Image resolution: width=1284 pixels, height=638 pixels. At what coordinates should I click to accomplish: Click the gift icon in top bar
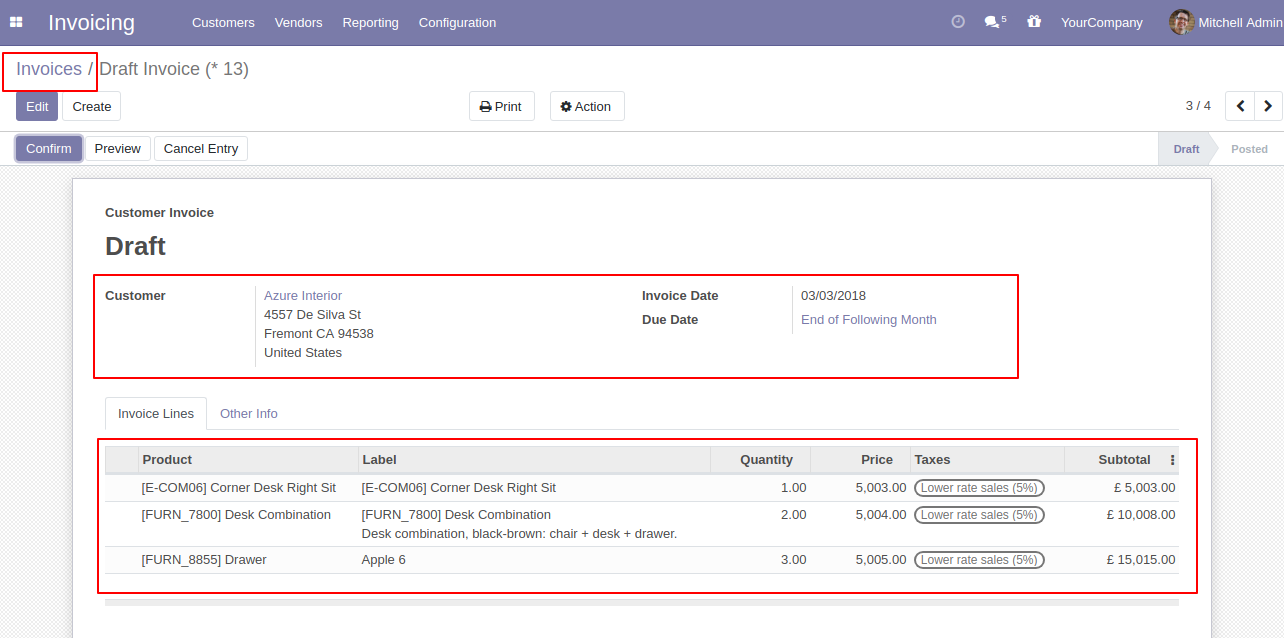(1034, 22)
